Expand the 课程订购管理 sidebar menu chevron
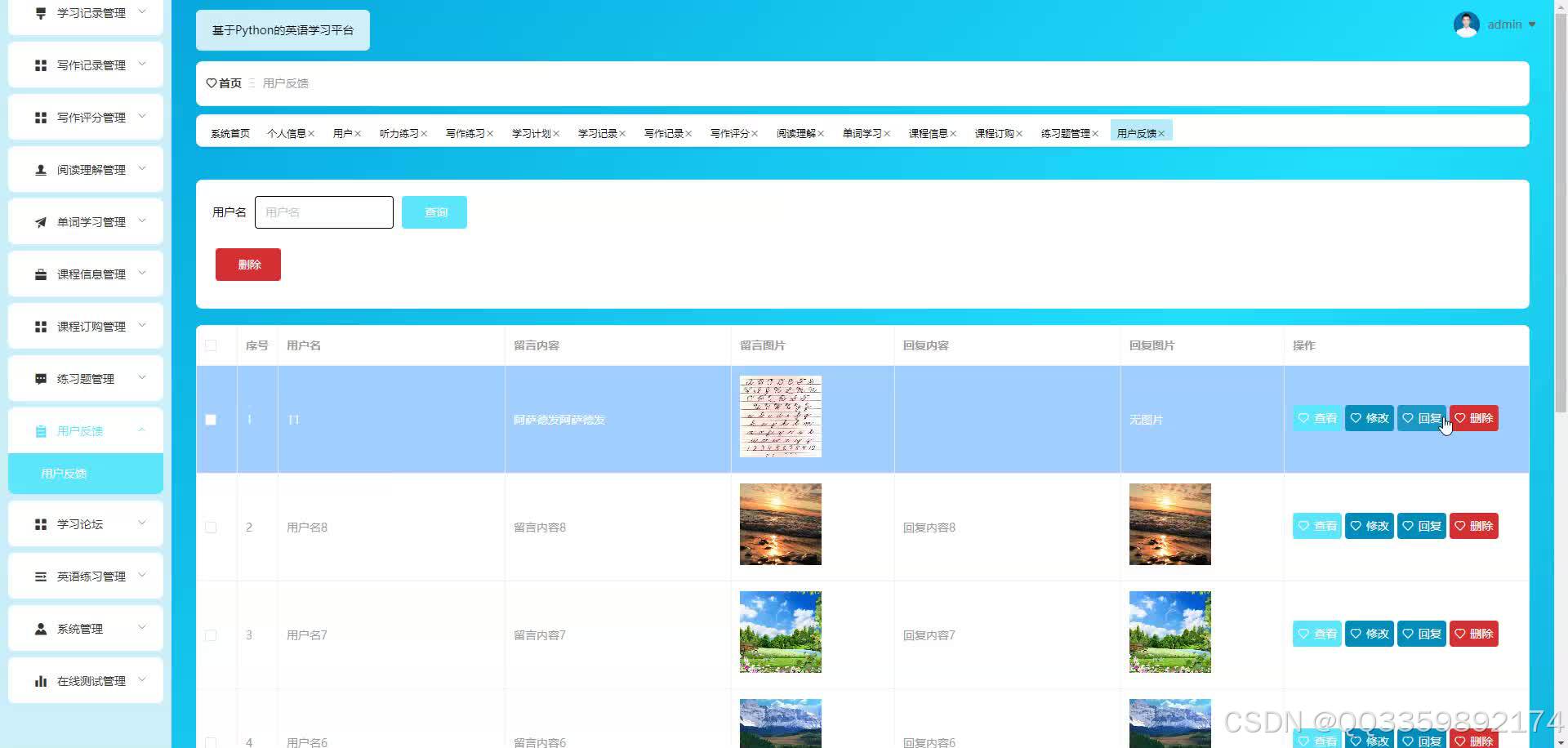1568x748 pixels. (142, 326)
